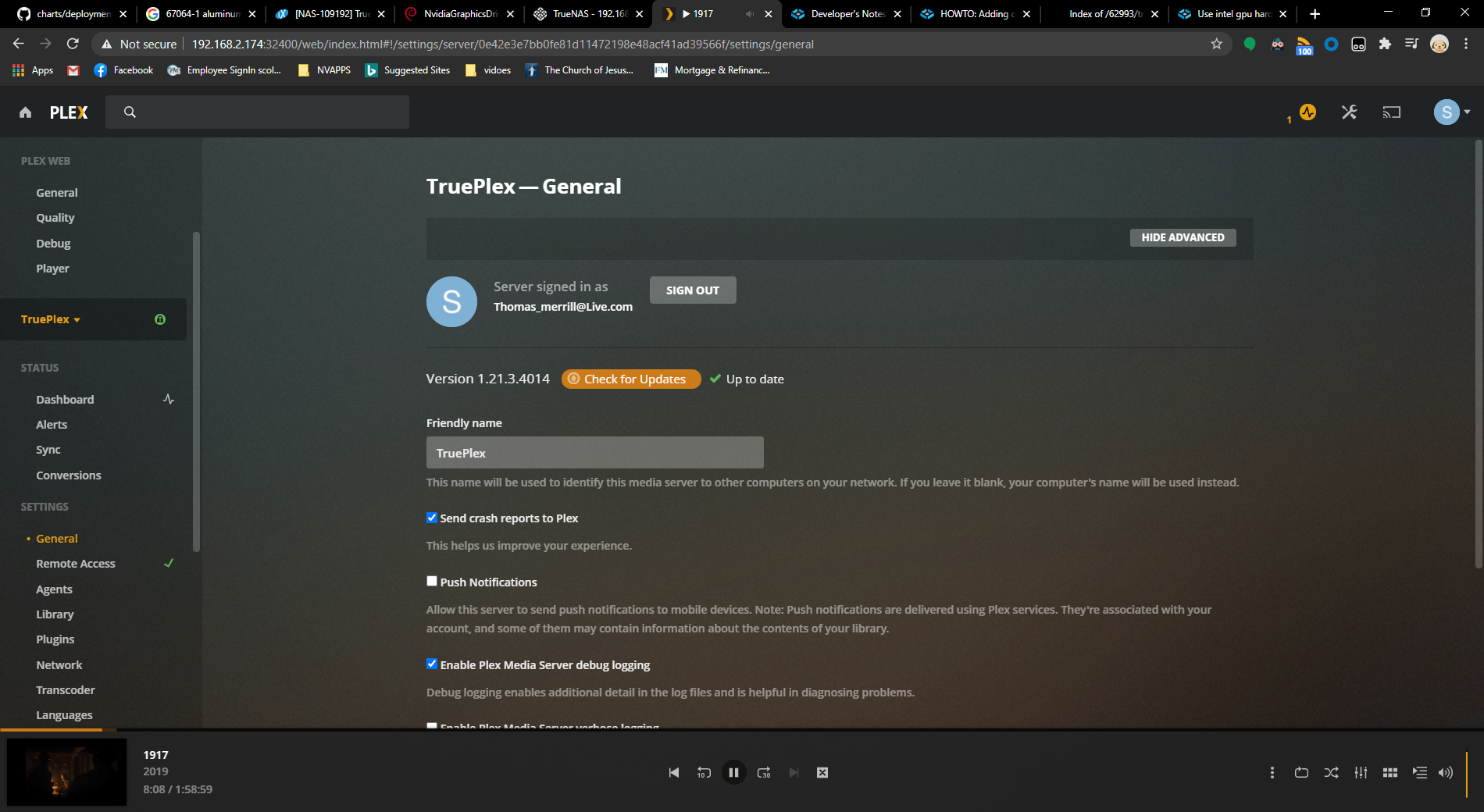Open Transcoder settings

[66, 690]
